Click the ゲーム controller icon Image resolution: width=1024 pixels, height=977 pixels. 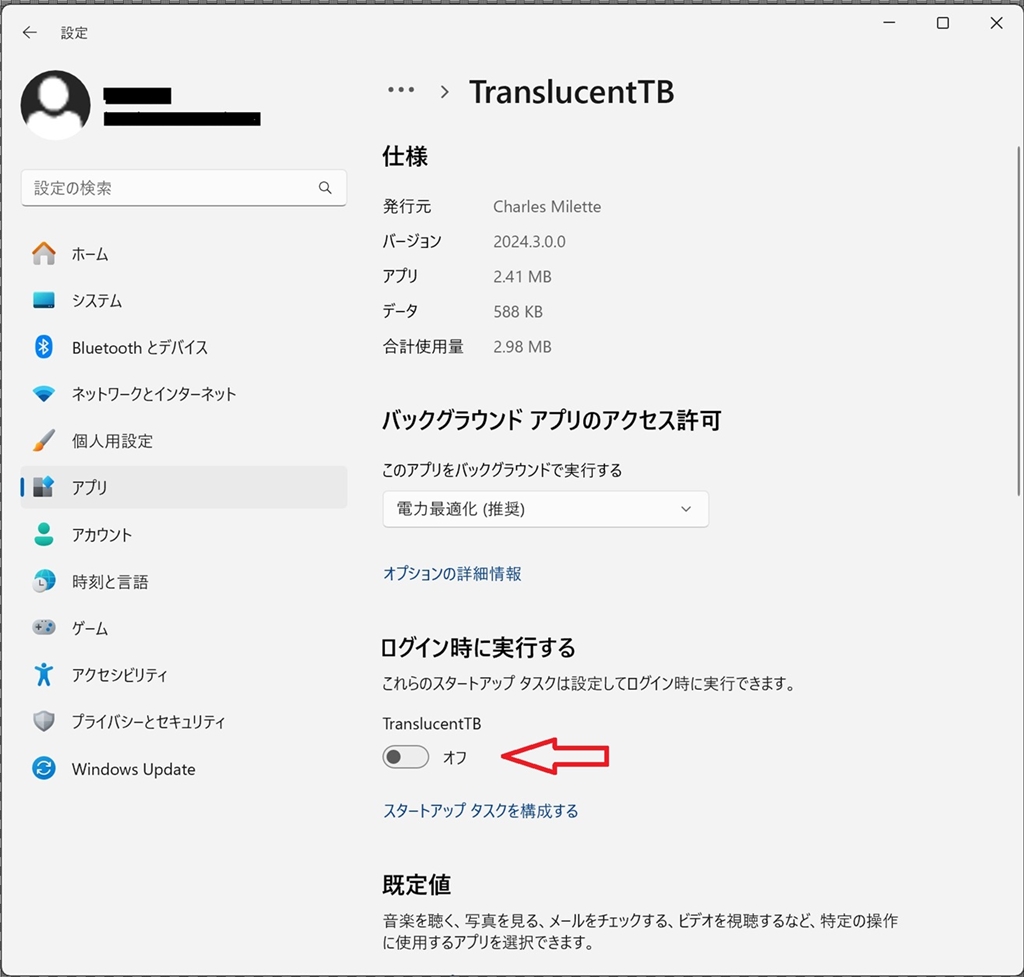coord(44,628)
